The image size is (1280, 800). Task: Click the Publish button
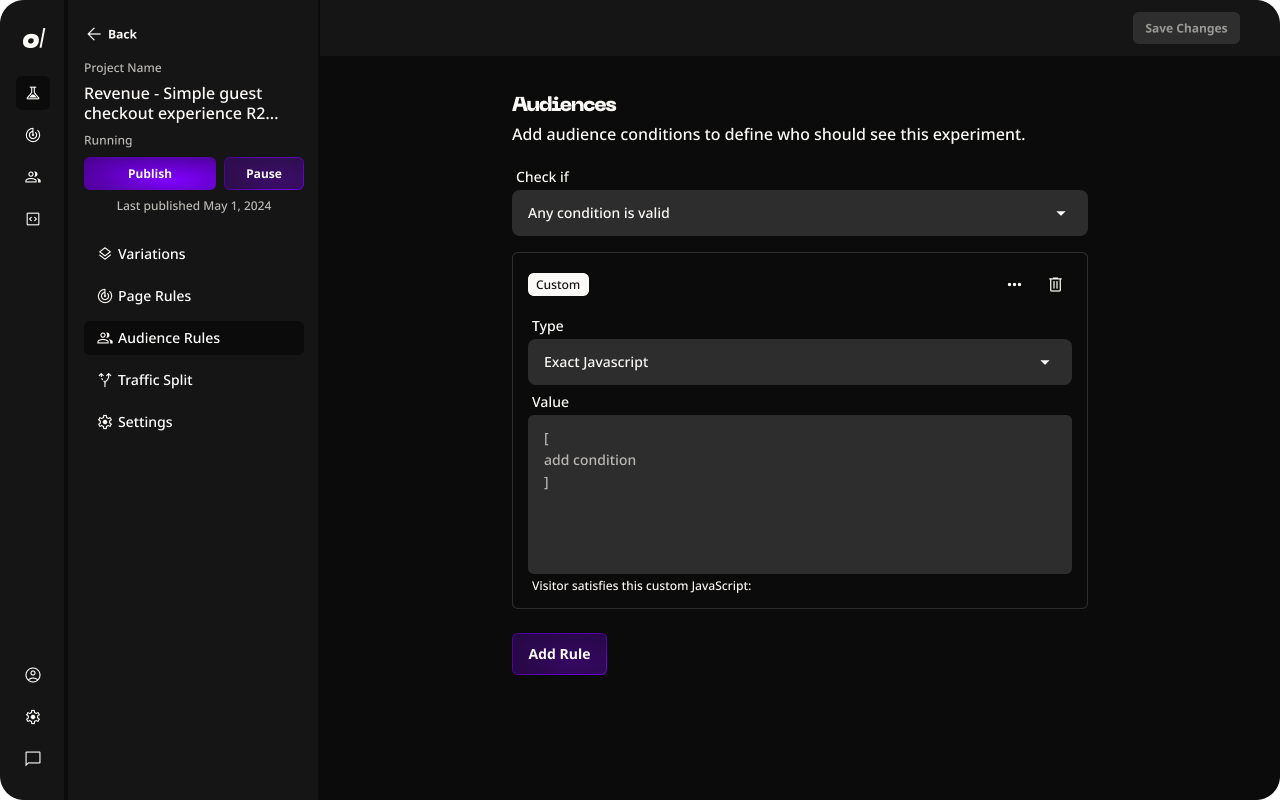click(x=150, y=173)
